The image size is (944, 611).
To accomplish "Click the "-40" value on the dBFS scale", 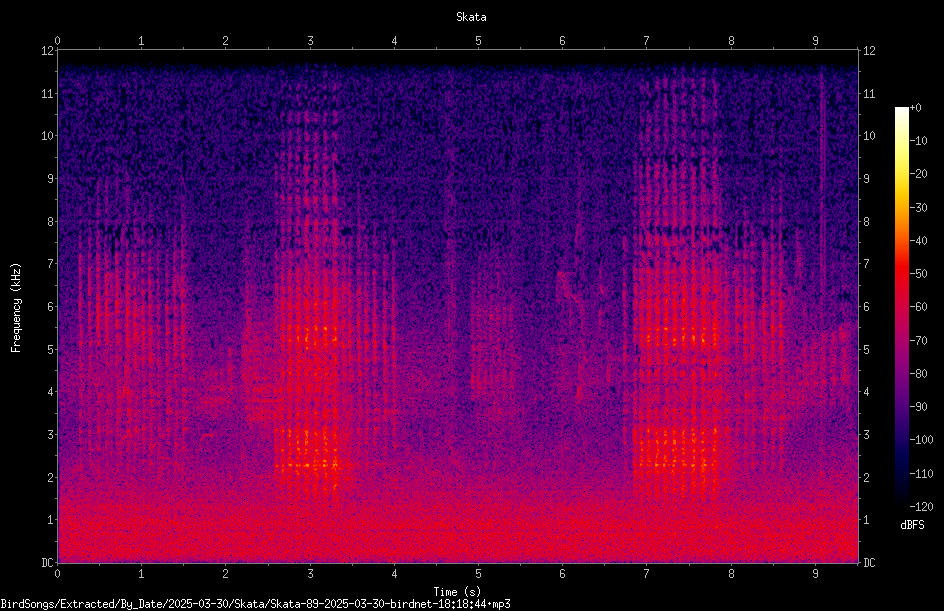I will [x=918, y=241].
